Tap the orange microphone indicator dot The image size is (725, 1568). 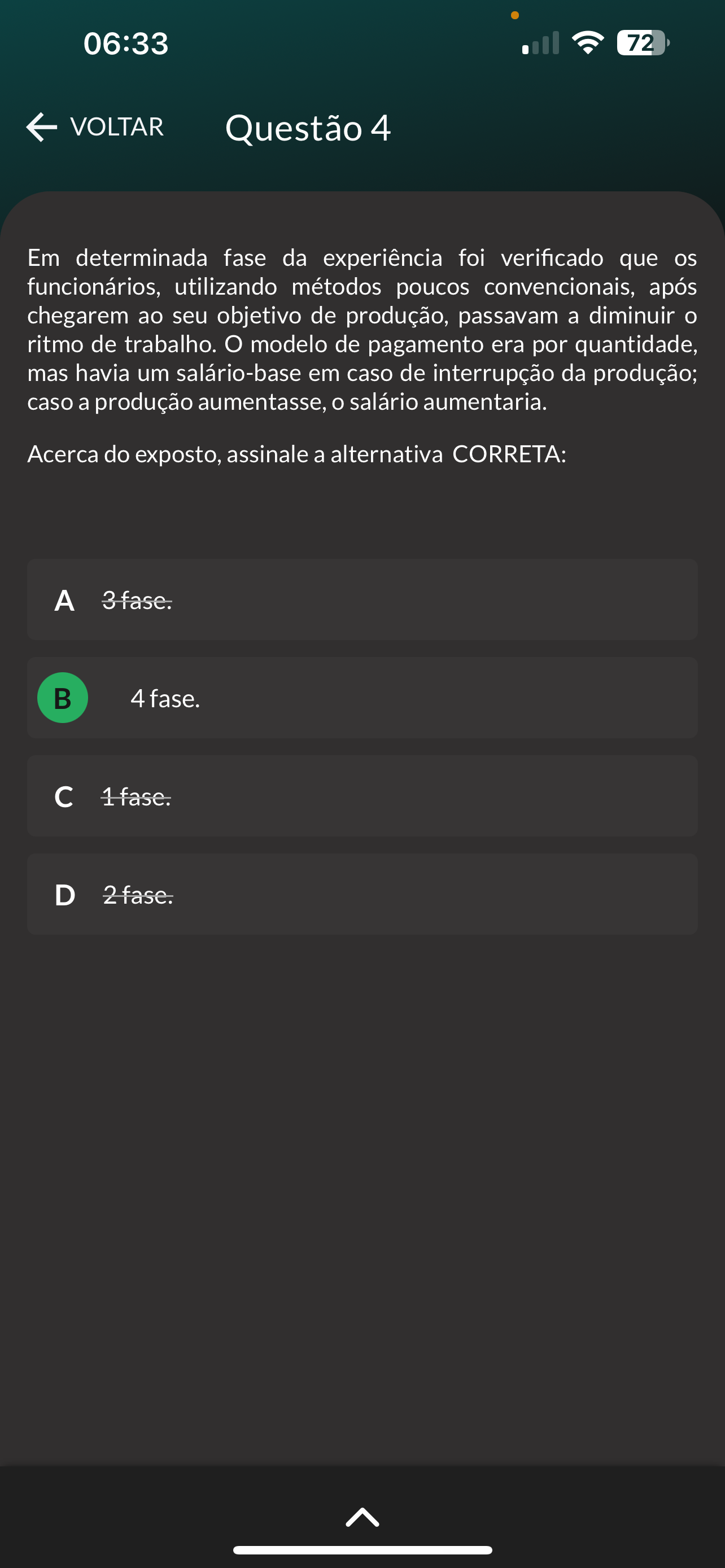click(x=515, y=15)
